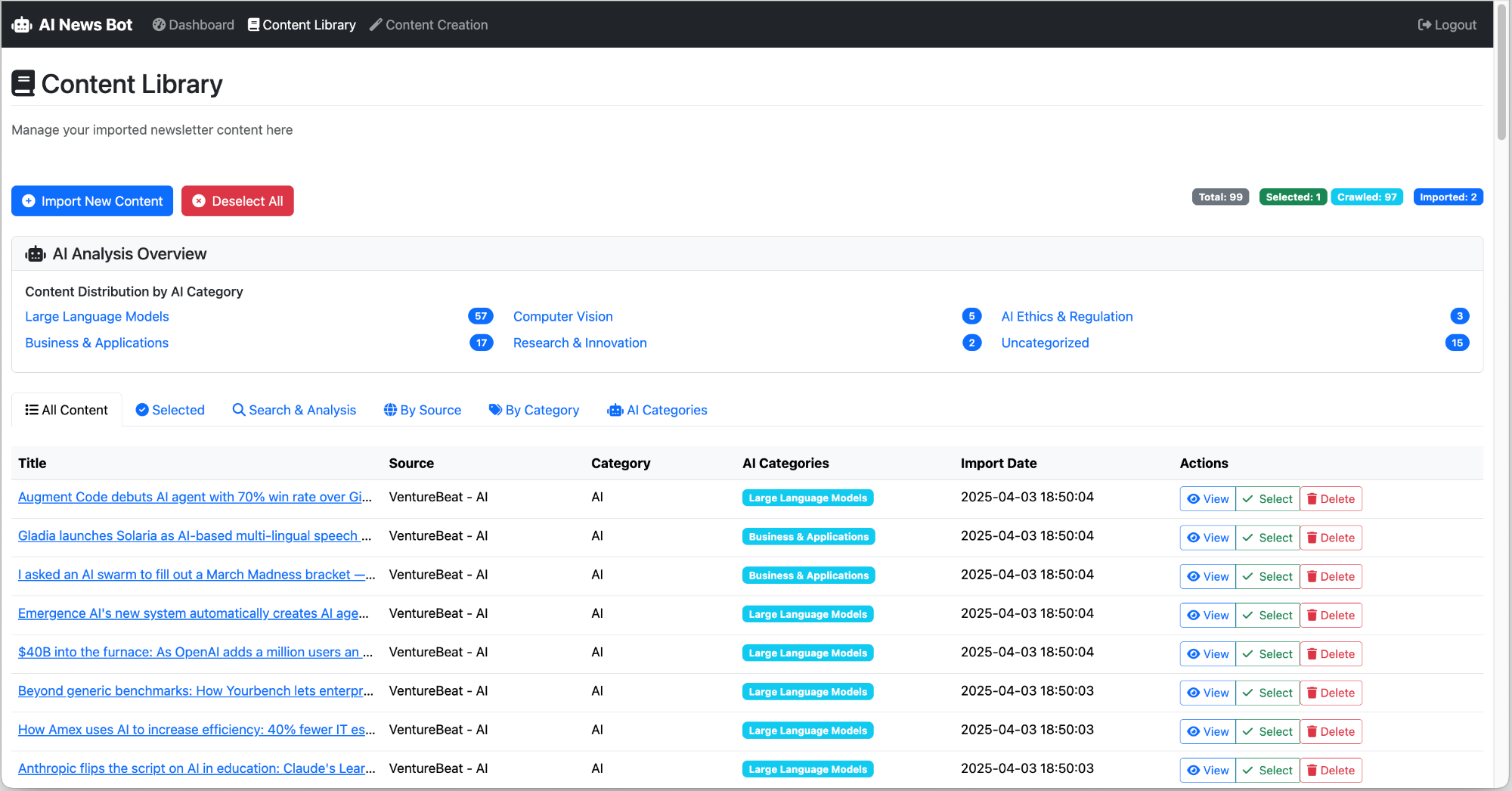
Task: Click the Business & Applications badge in Gladia row
Action: (808, 537)
